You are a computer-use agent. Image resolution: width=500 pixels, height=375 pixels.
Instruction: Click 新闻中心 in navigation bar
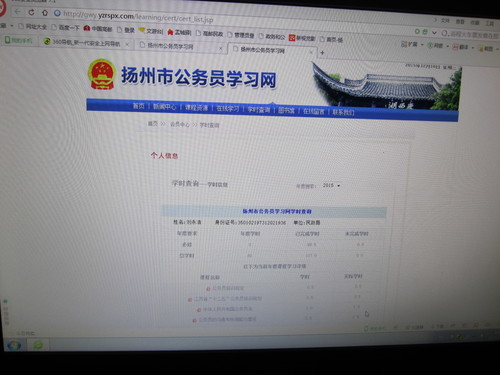164,107
